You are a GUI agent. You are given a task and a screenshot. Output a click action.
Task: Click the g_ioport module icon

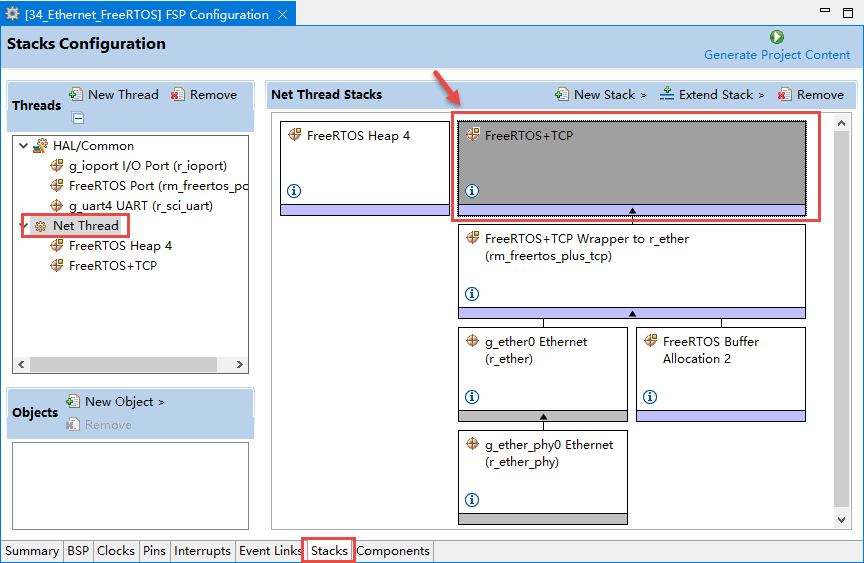[x=57, y=165]
